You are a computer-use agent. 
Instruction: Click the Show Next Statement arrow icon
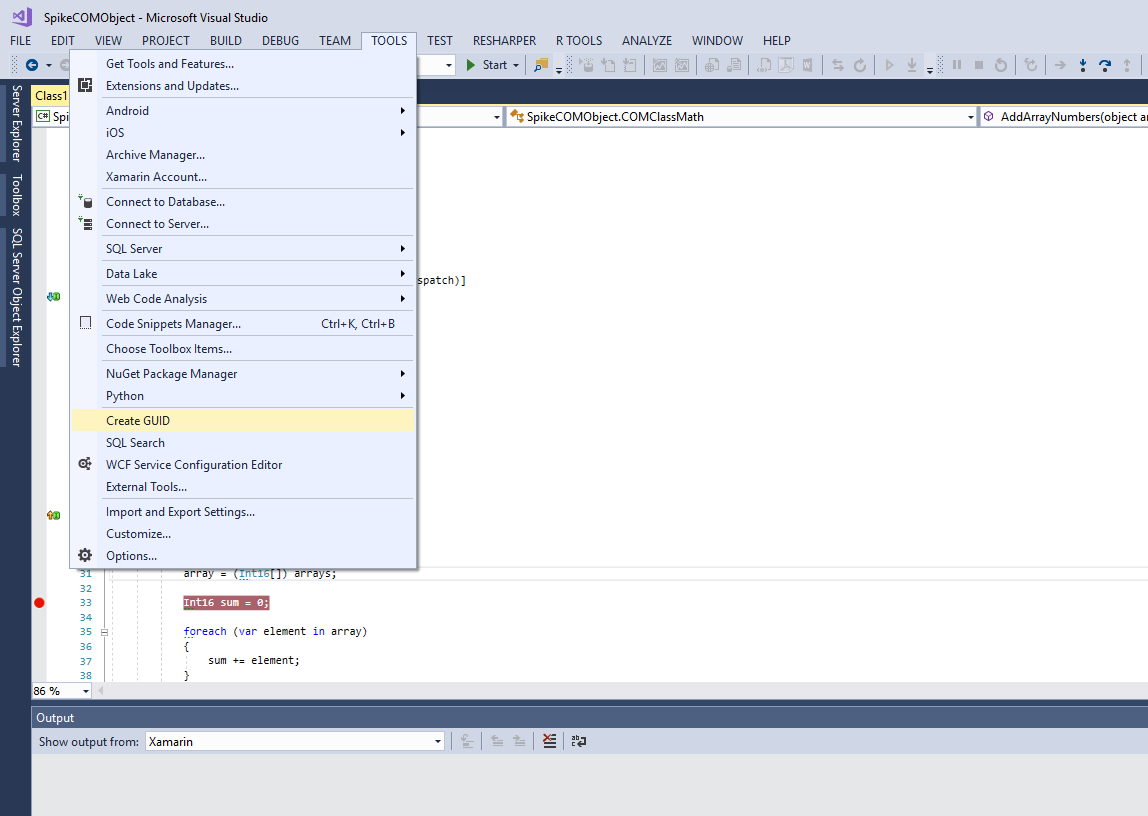click(1059, 65)
